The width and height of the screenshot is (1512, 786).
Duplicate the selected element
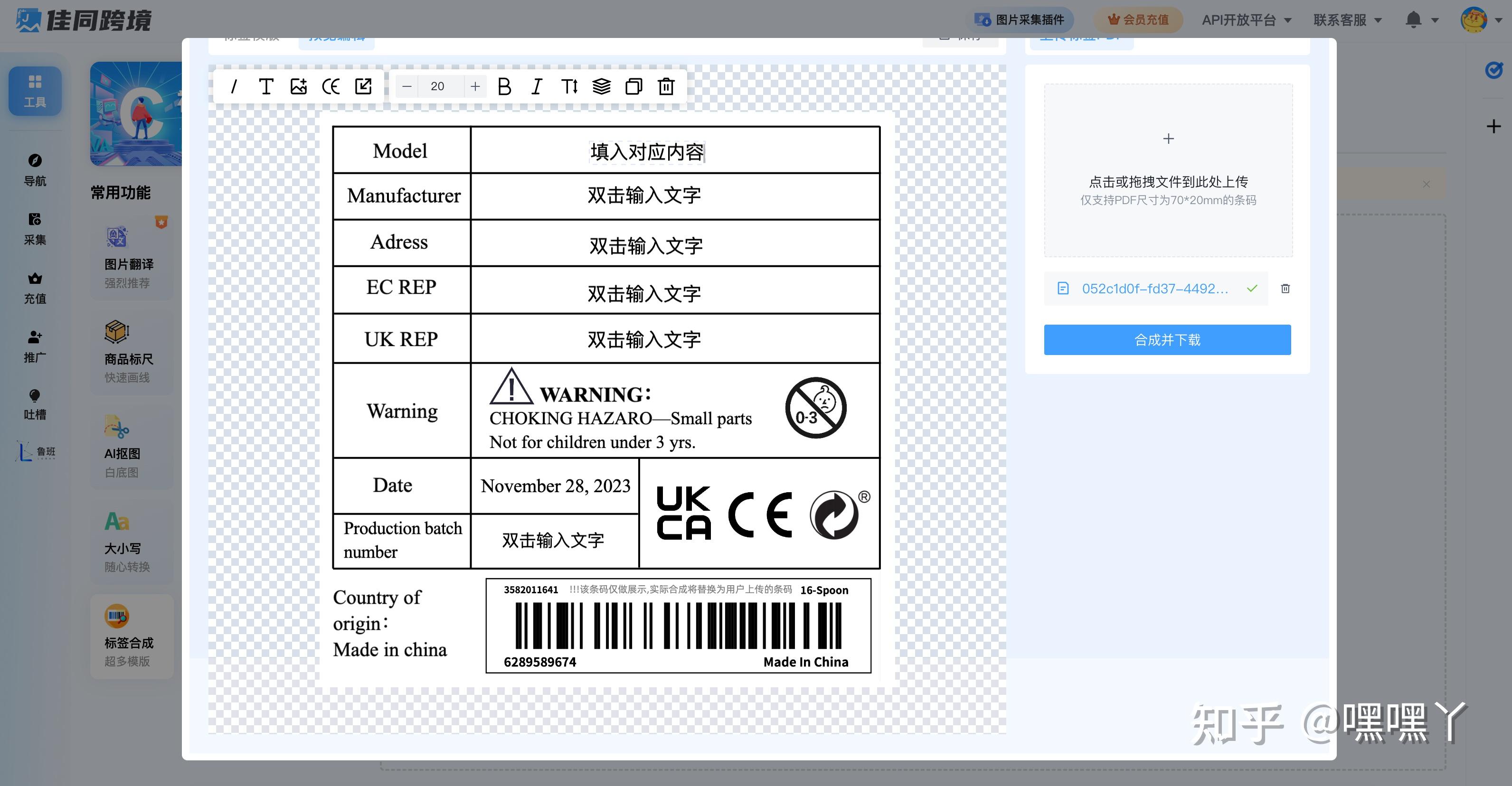tap(633, 86)
